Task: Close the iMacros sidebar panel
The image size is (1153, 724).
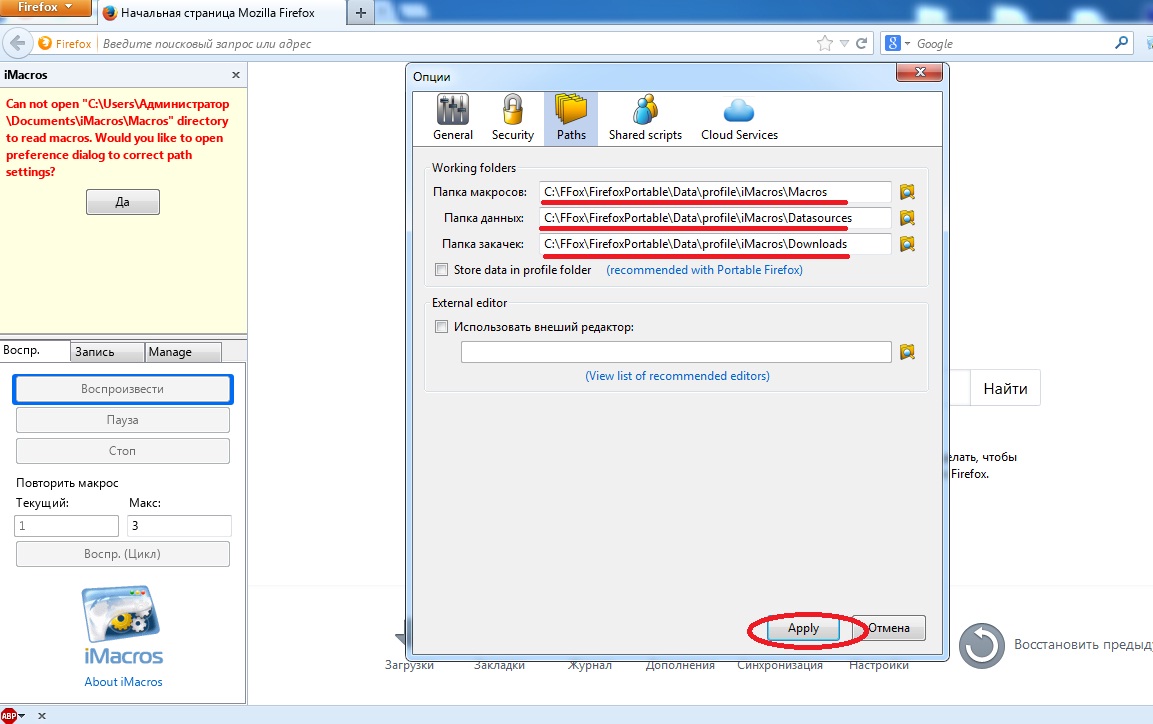Action: [x=236, y=75]
